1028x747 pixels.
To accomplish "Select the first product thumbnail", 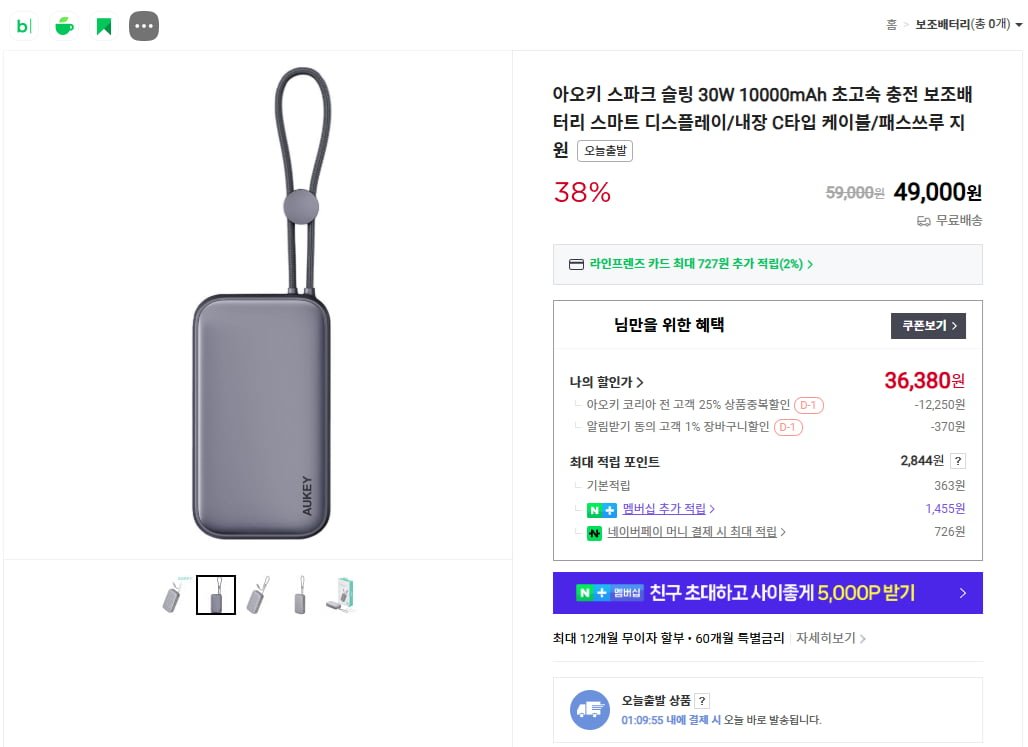I will coord(173,595).
